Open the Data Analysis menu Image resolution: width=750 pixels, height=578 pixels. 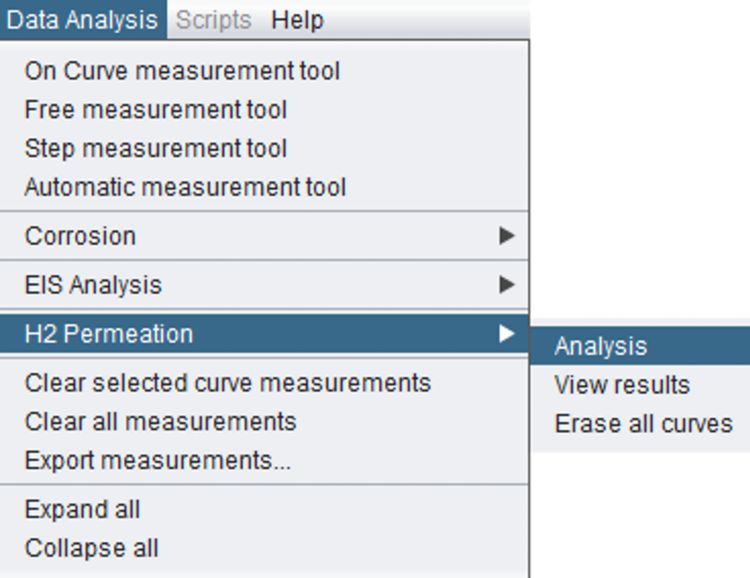click(82, 20)
